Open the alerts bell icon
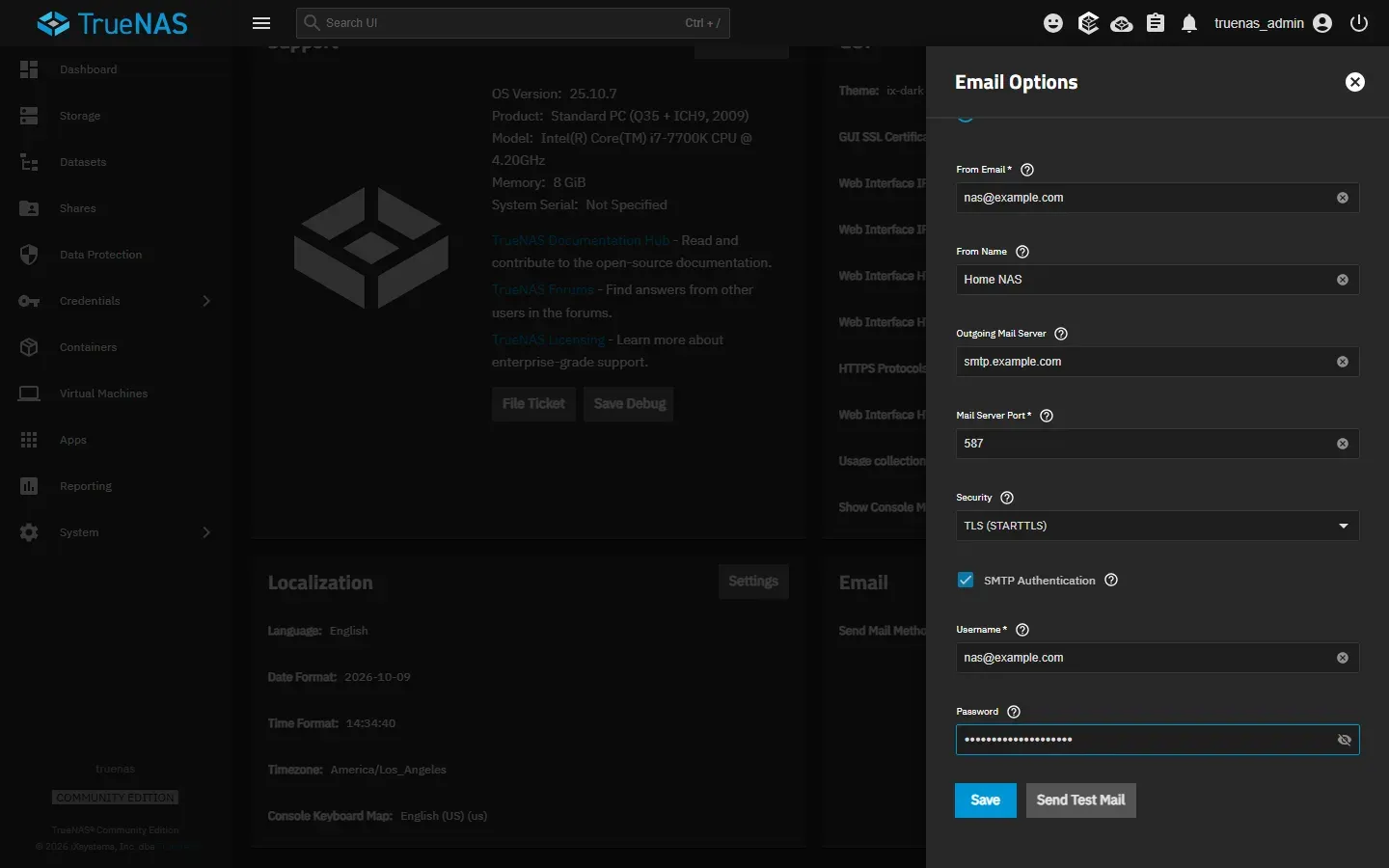 pos(1189,23)
